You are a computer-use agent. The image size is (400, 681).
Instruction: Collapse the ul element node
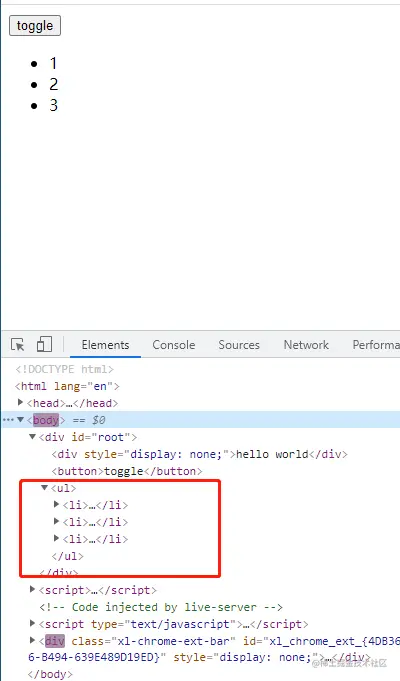44,488
